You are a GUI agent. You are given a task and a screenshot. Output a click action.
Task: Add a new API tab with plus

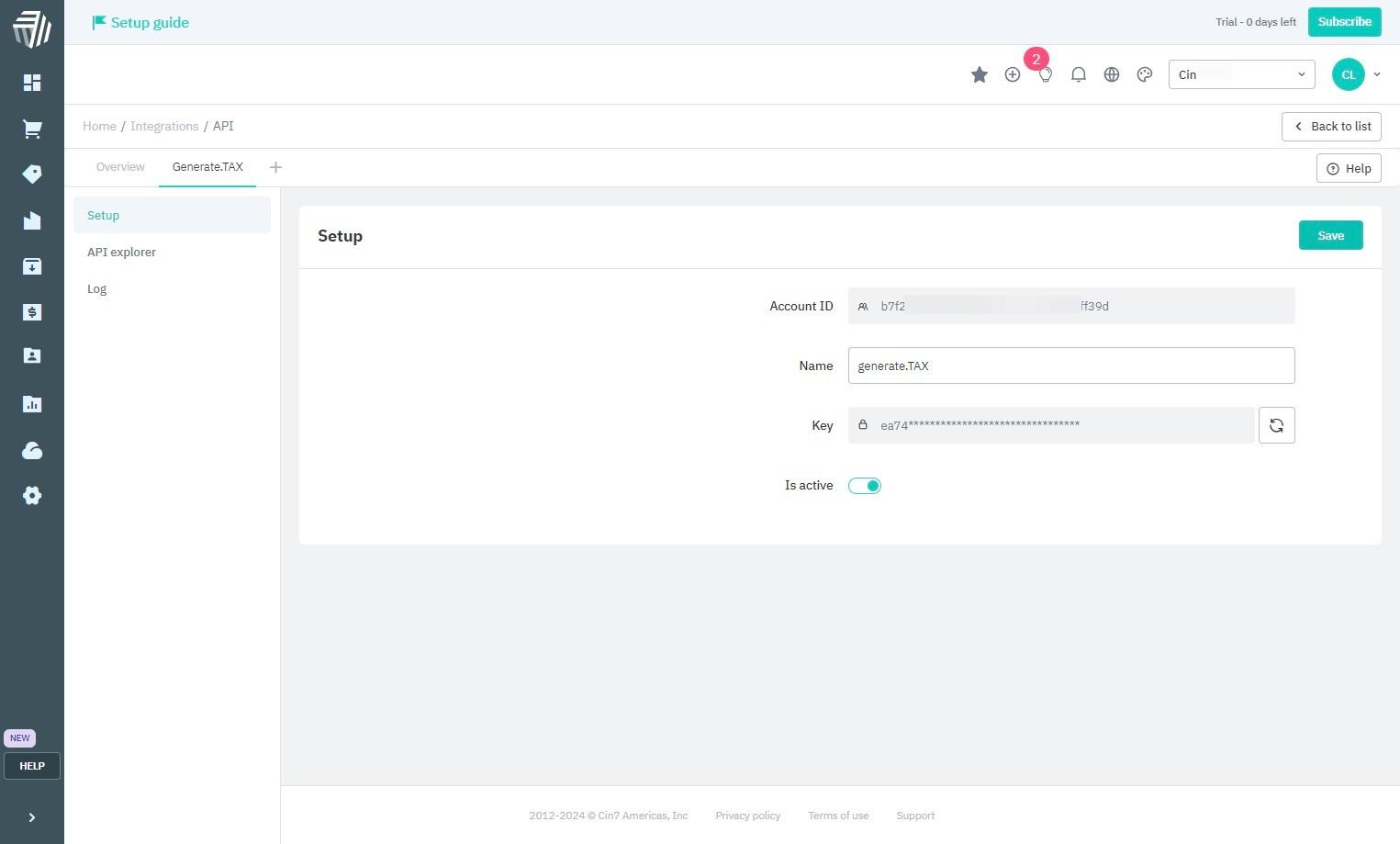coord(275,167)
